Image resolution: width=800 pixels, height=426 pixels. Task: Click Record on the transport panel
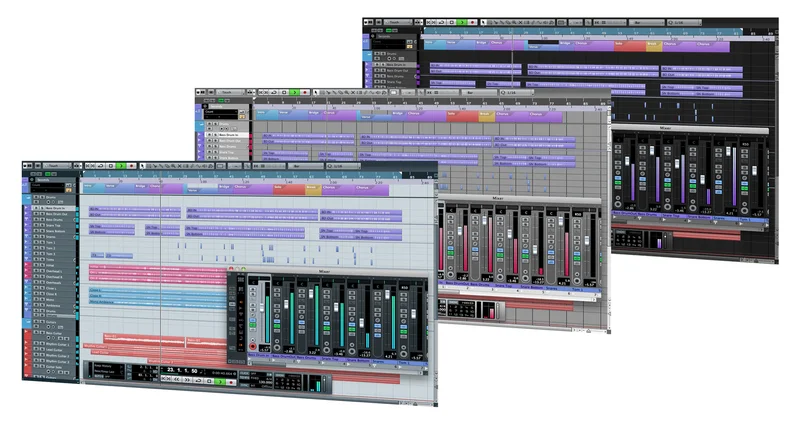coord(231,382)
